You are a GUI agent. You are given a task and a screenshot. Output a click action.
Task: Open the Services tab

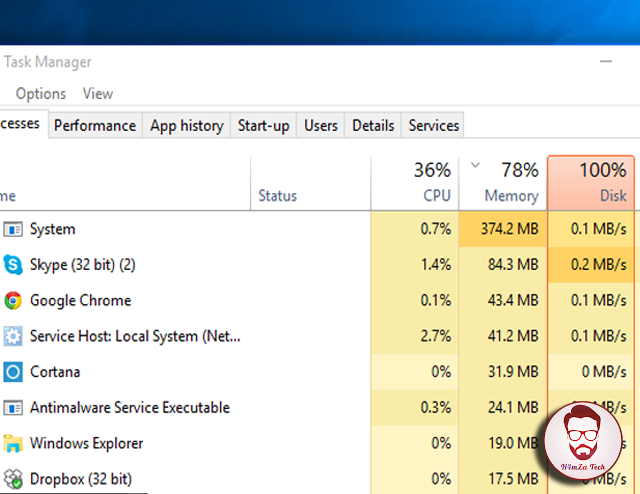point(434,125)
